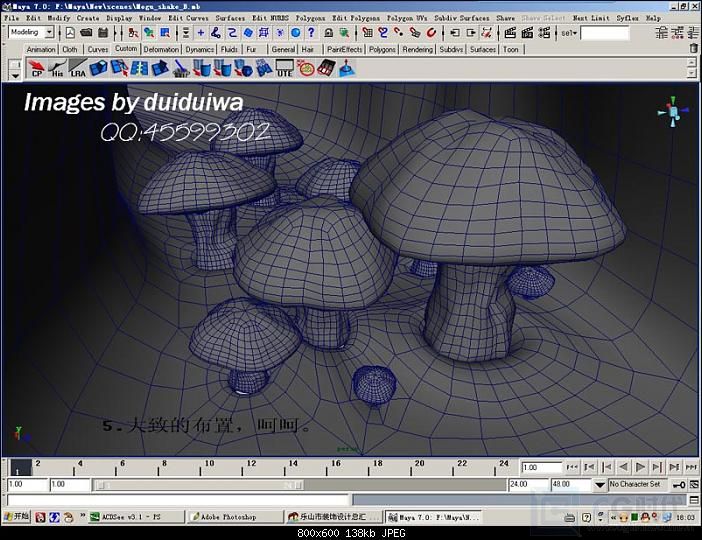Image resolution: width=702 pixels, height=540 pixels.
Task: Toggle the rendering selection mask sphere
Action: click(x=295, y=32)
